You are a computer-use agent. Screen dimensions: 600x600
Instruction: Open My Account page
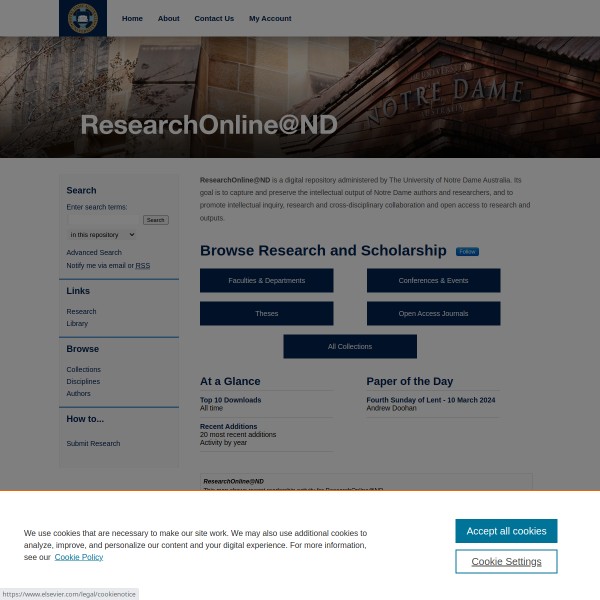coord(270,18)
